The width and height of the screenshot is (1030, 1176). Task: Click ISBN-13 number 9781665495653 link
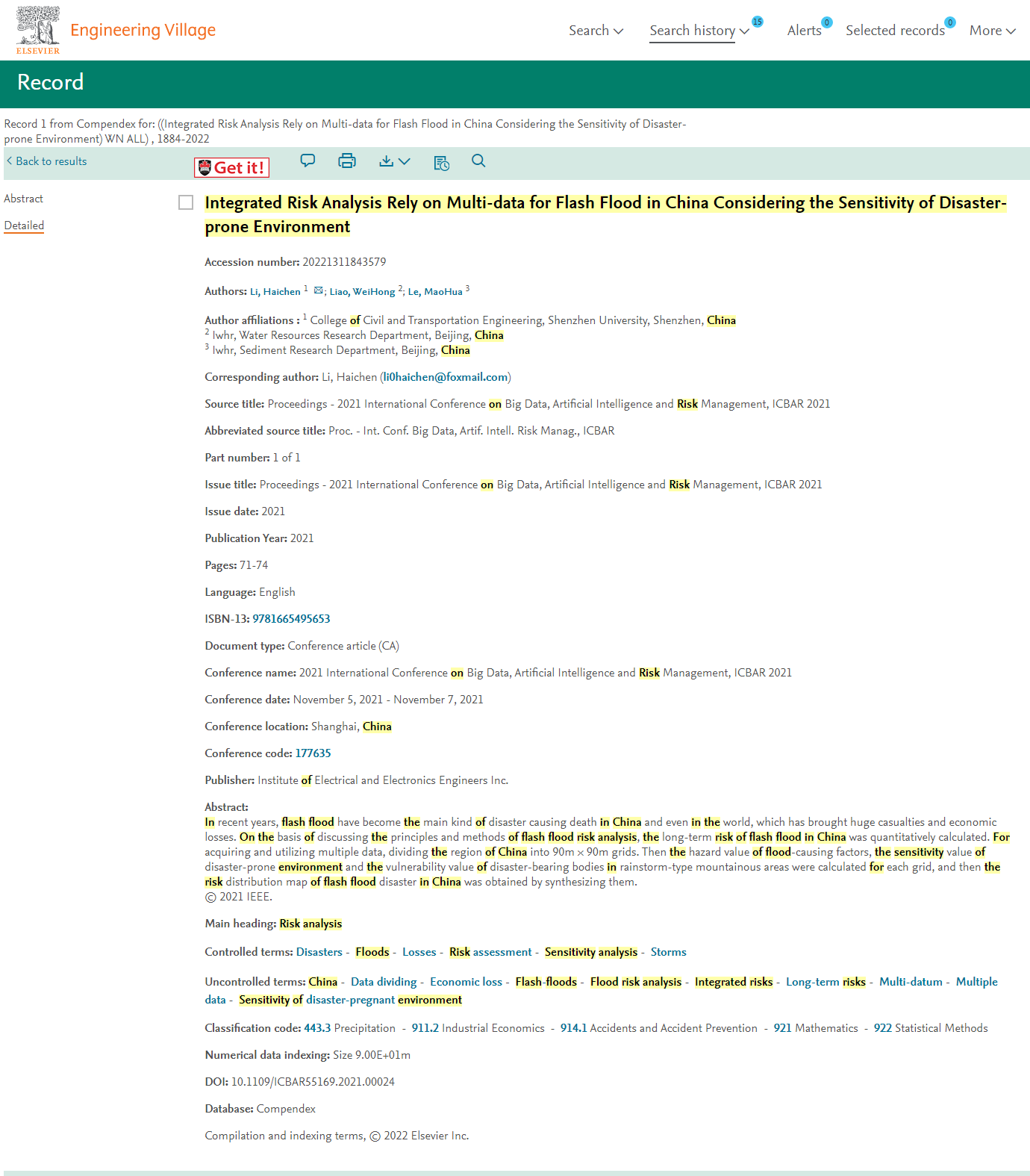291,619
